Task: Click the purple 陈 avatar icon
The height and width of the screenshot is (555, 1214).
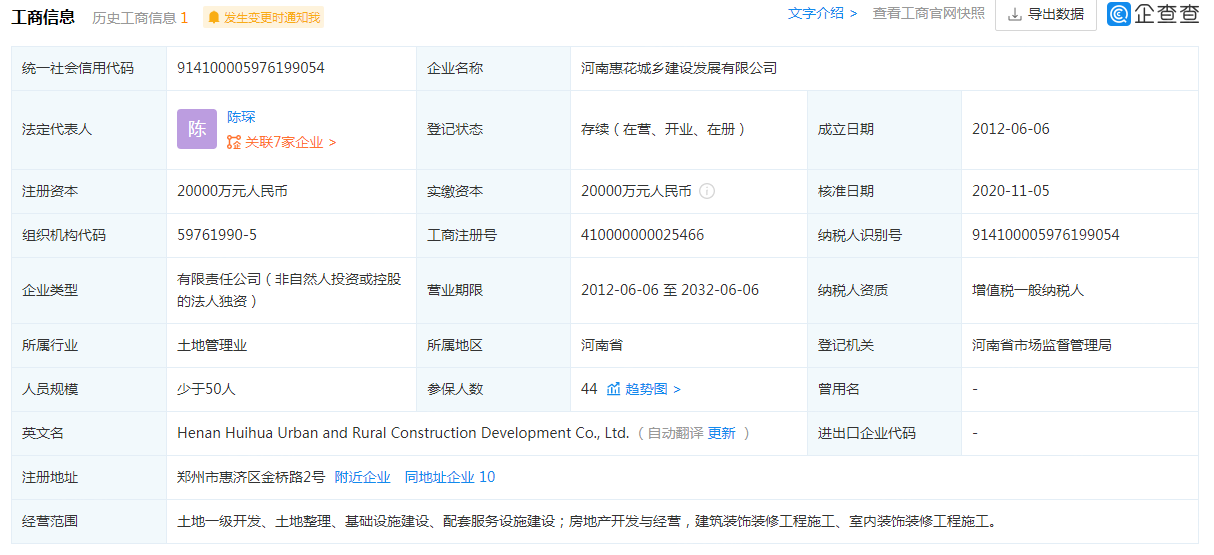Action: [x=196, y=129]
